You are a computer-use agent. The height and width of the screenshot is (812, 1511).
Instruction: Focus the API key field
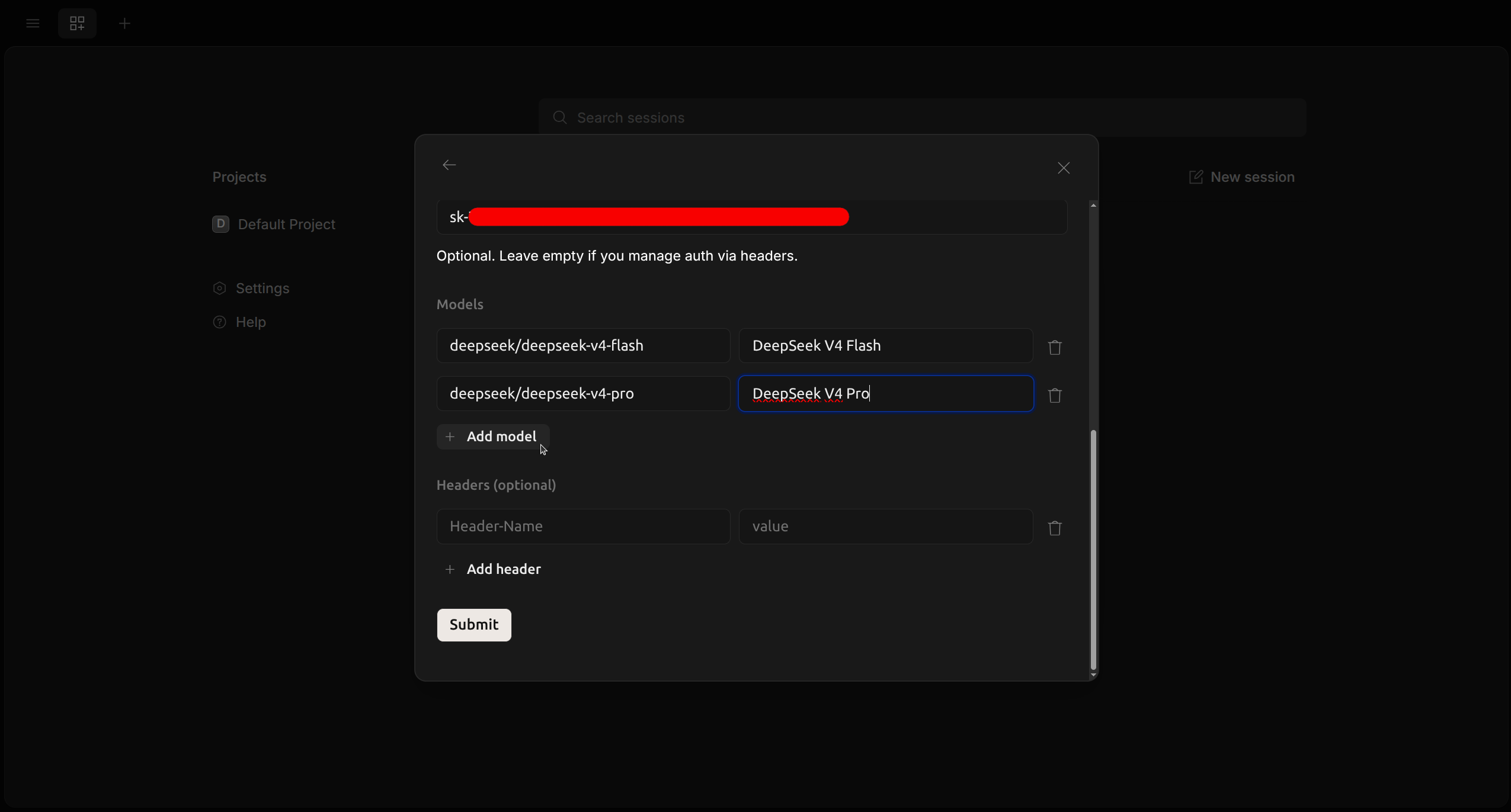point(752,217)
